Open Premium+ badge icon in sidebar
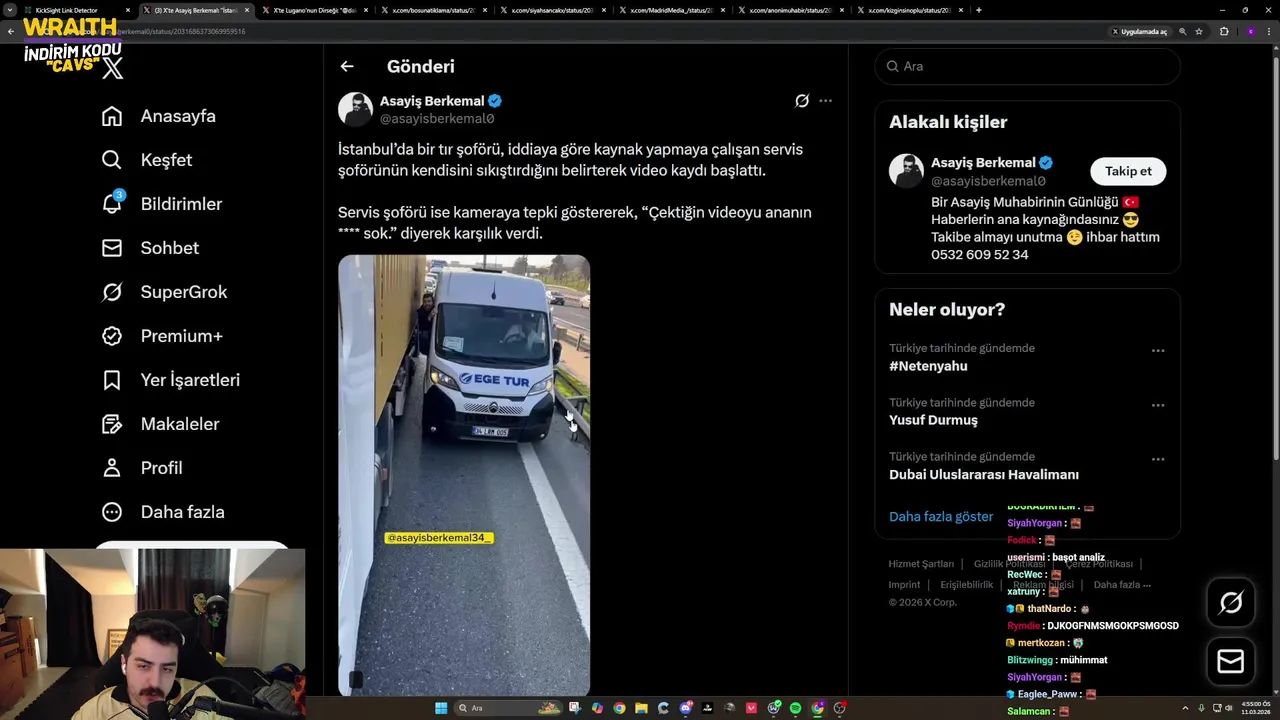 pos(112,336)
